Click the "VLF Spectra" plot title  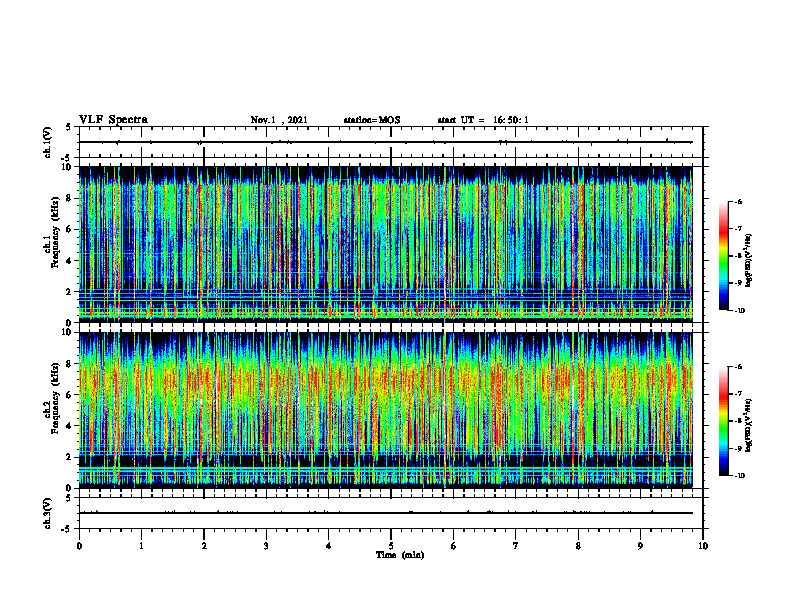(113, 120)
